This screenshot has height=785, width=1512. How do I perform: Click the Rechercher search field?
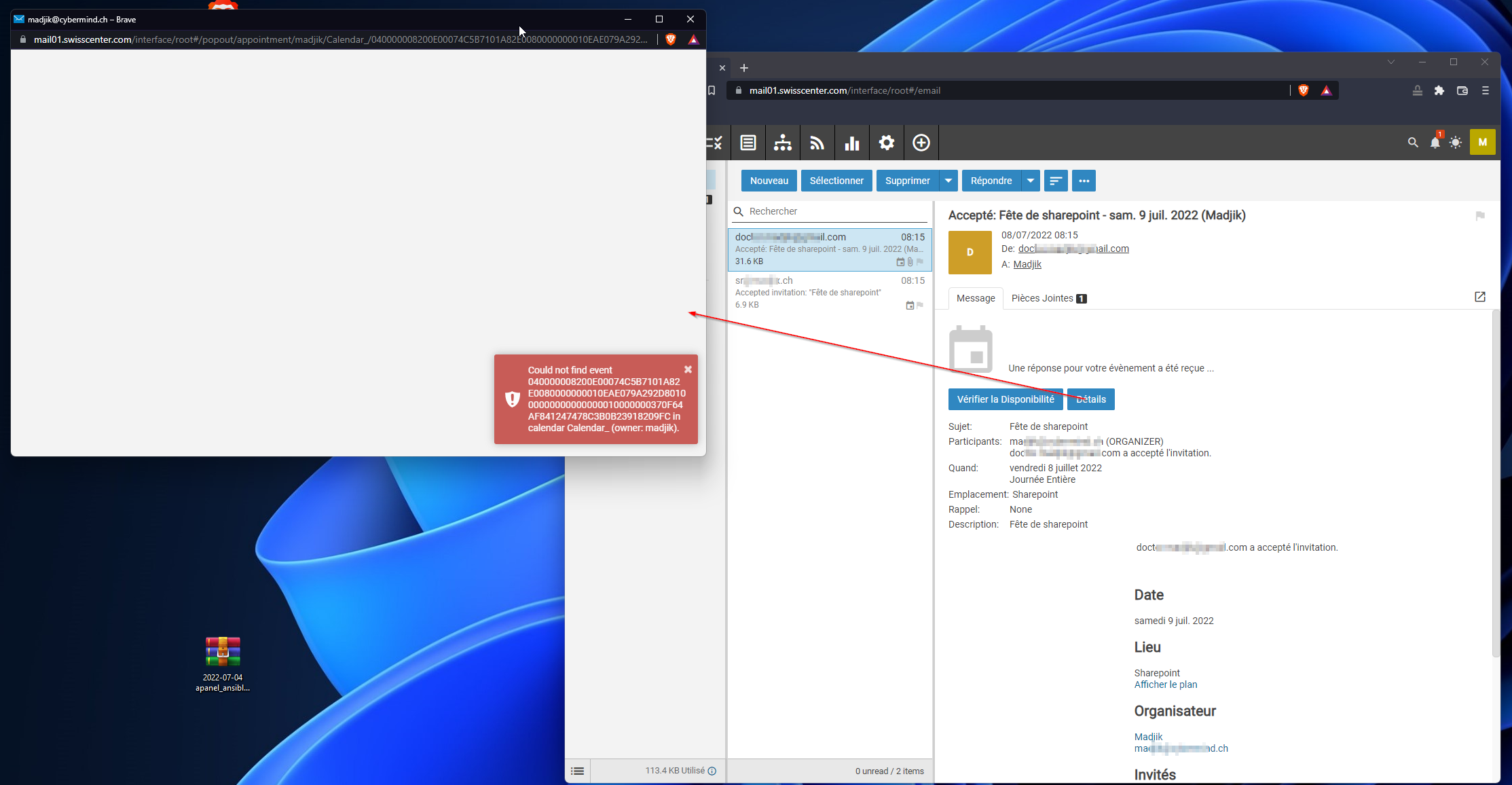tap(835, 211)
